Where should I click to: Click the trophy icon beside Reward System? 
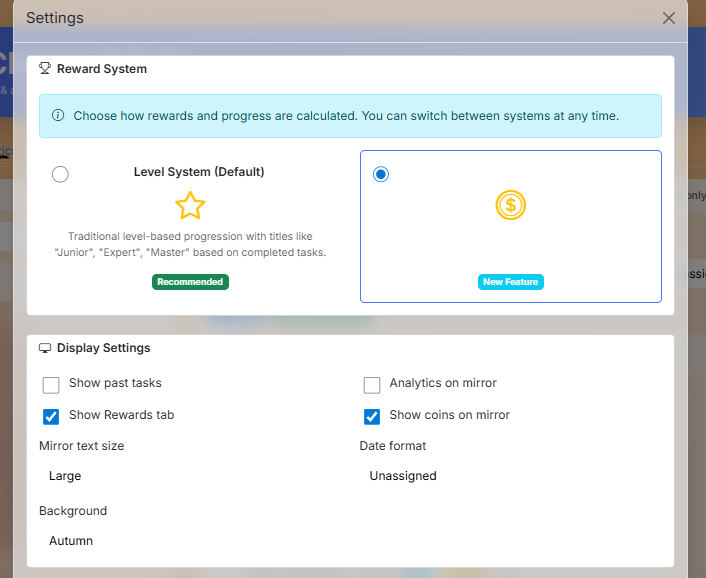pos(45,69)
